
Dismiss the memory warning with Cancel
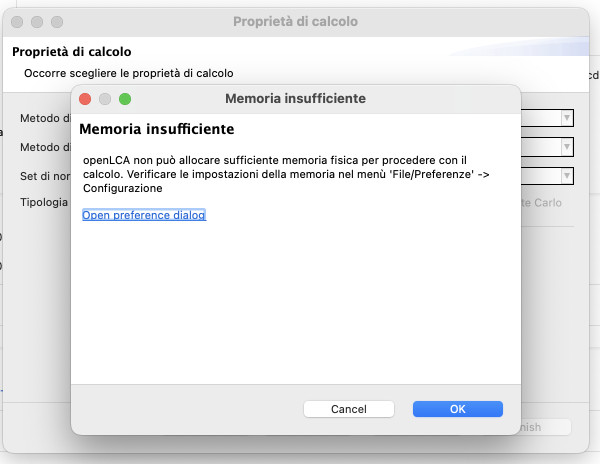[x=349, y=409]
